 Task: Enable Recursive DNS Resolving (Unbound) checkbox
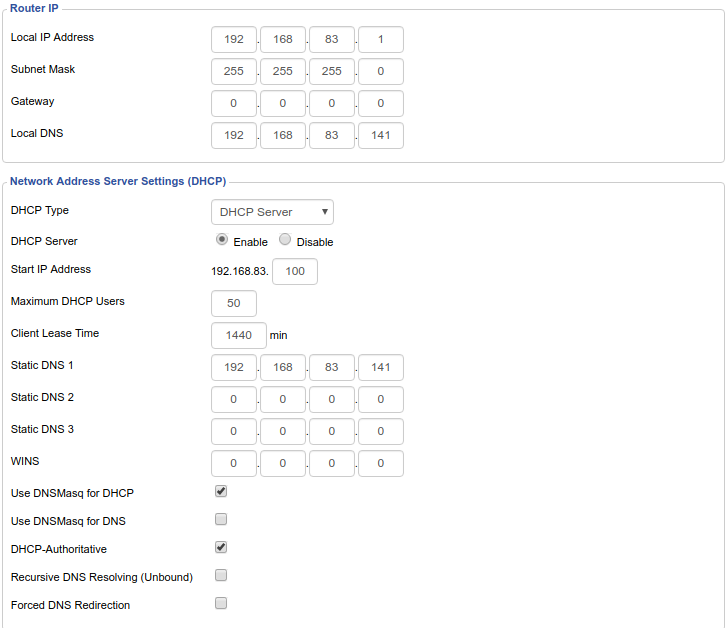[221, 576]
